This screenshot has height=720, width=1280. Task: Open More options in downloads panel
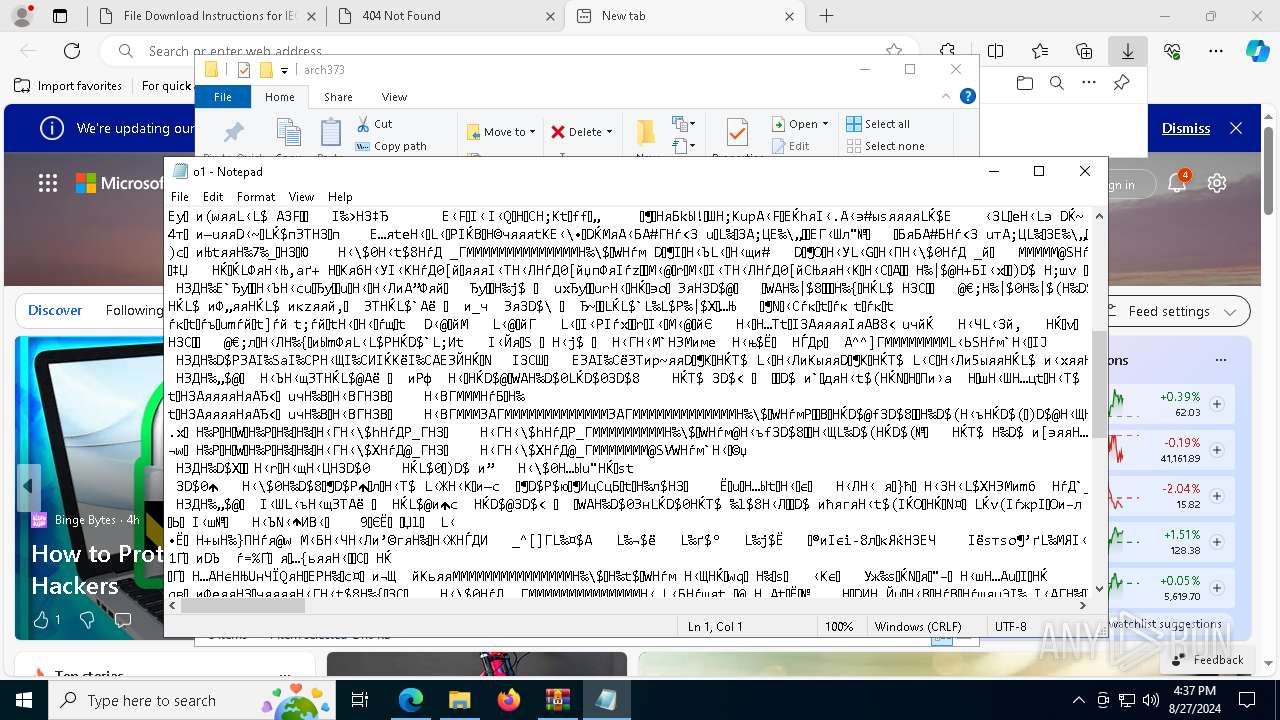[x=1089, y=83]
